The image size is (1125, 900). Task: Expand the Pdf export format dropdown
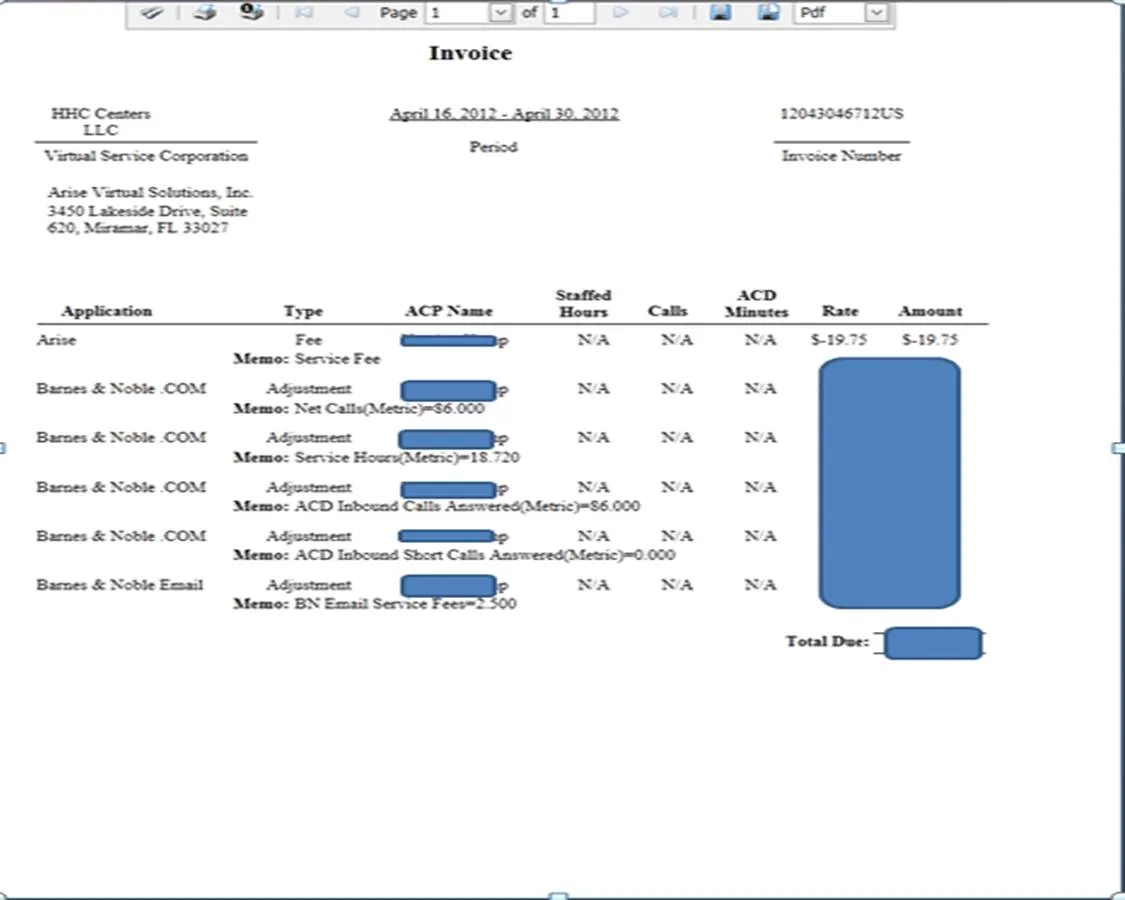click(x=876, y=13)
